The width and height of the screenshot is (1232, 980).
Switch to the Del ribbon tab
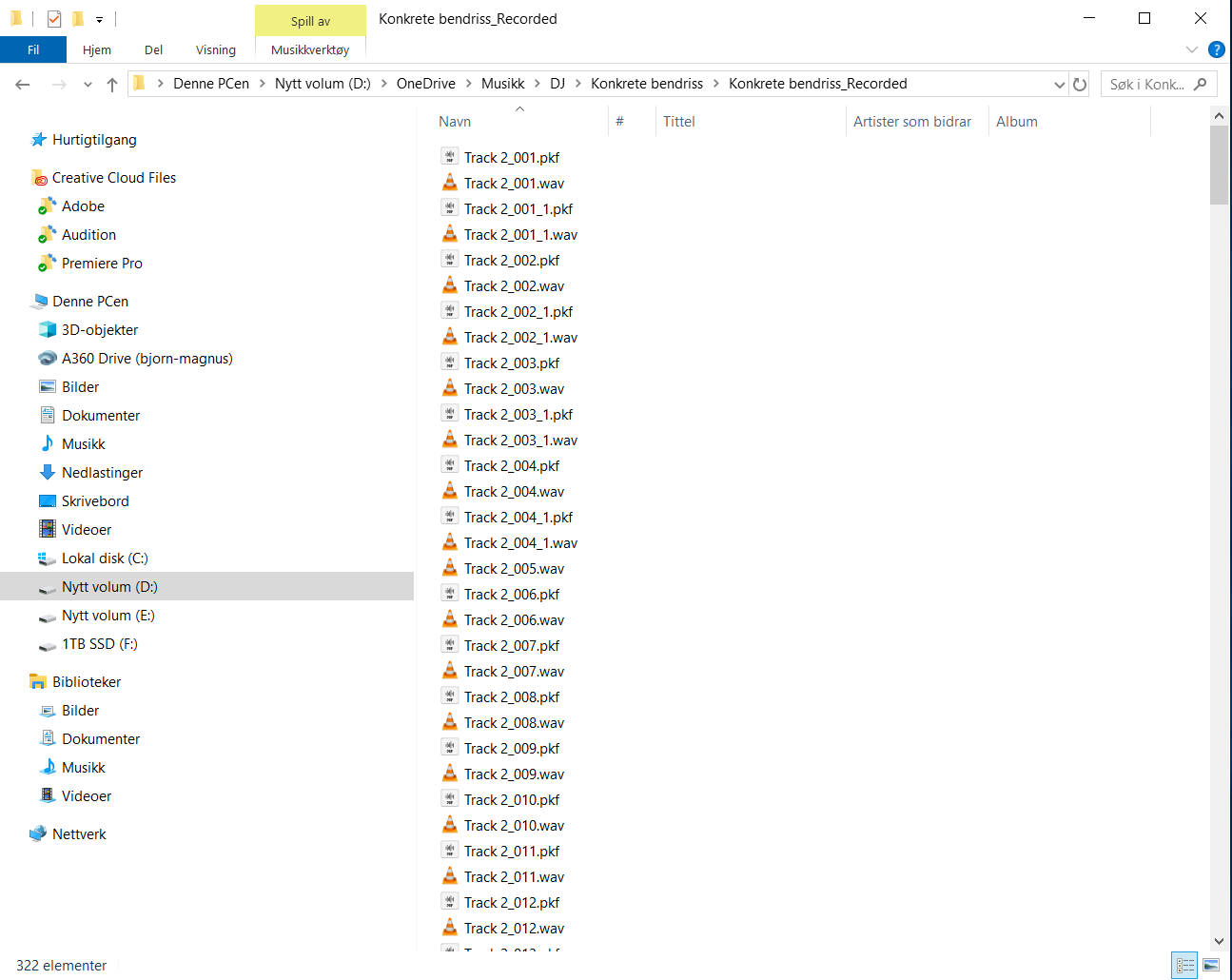[x=154, y=49]
